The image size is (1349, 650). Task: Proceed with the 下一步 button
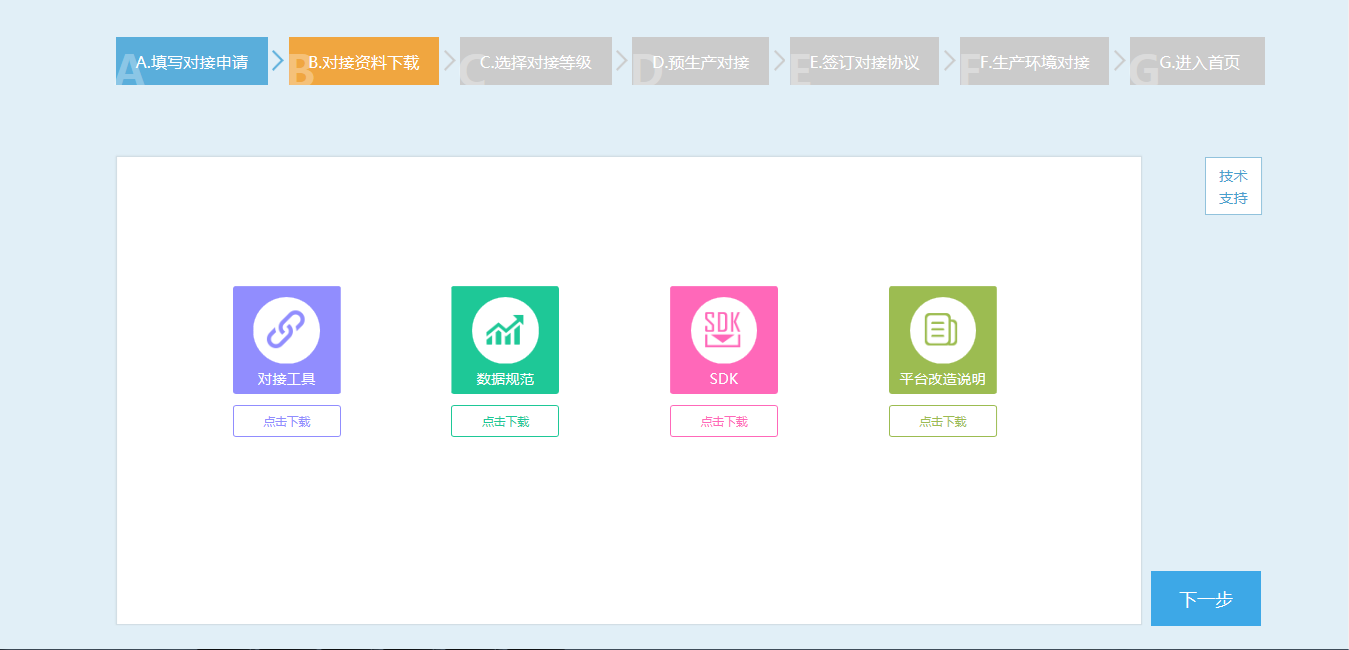1205,598
